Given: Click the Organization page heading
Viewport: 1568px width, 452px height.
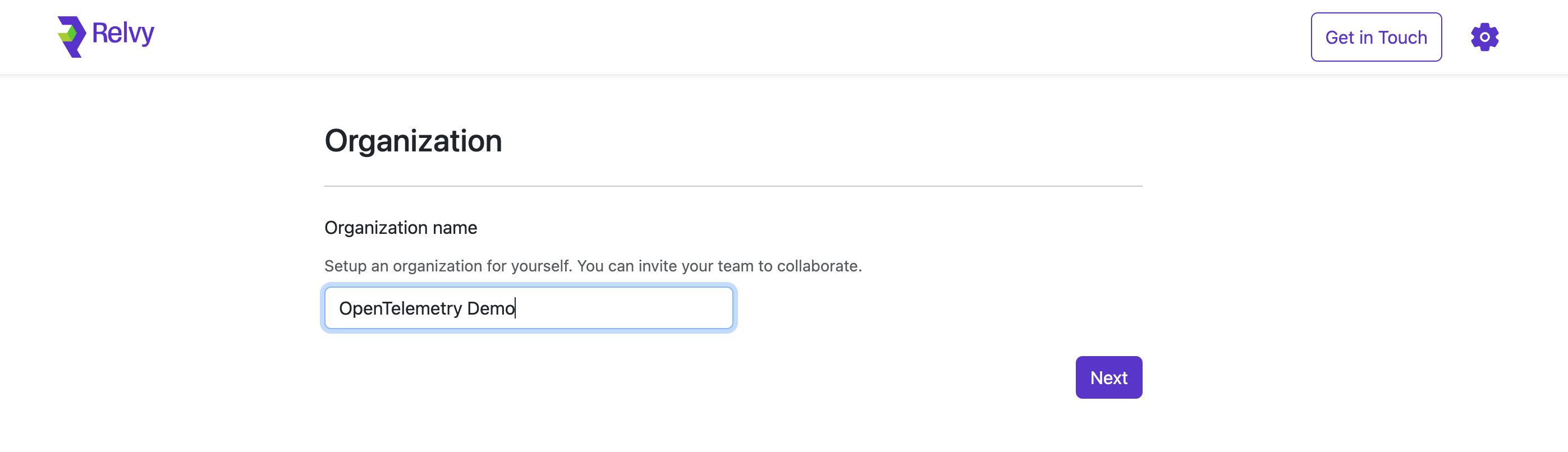Looking at the screenshot, I should [412, 141].
